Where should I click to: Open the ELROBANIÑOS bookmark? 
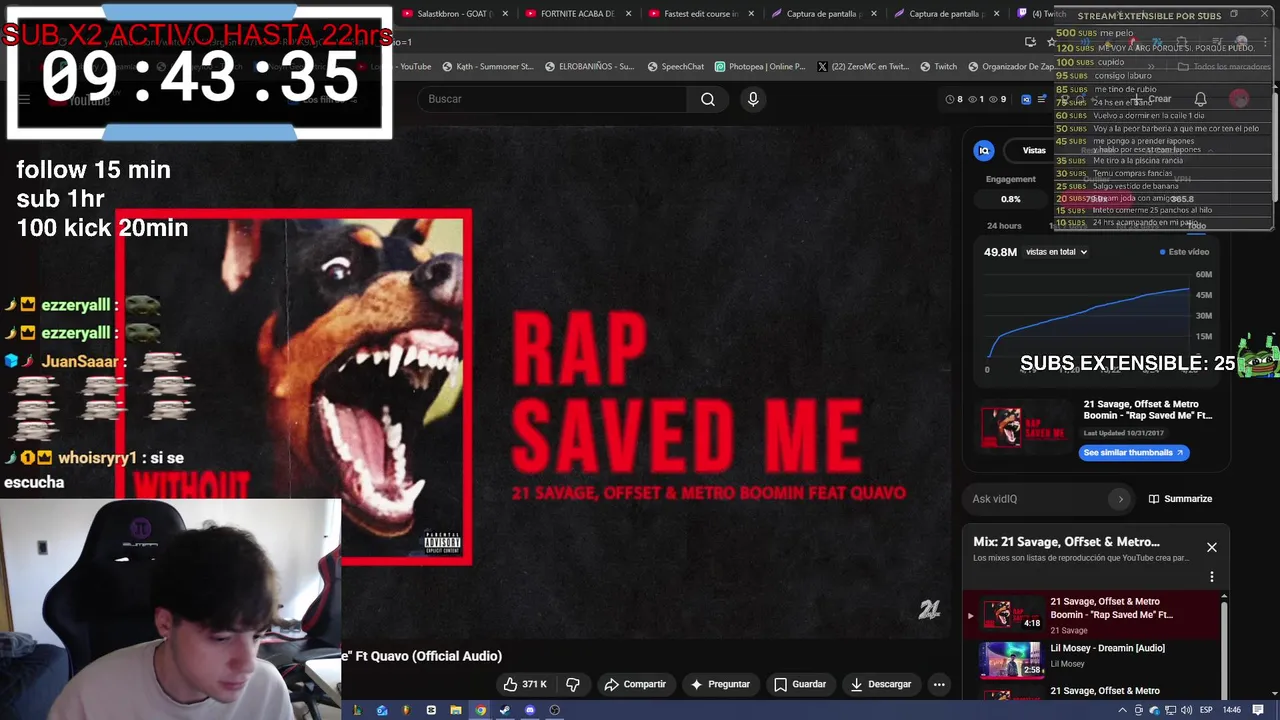click(x=589, y=67)
